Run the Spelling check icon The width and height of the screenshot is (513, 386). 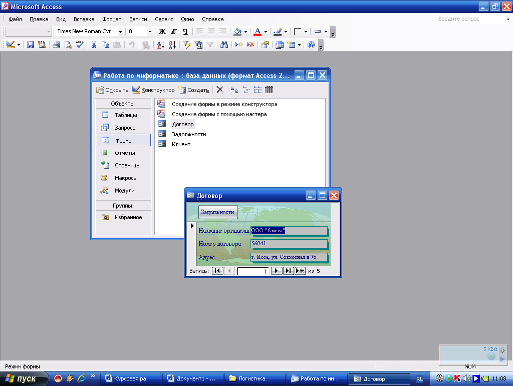[x=80, y=44]
